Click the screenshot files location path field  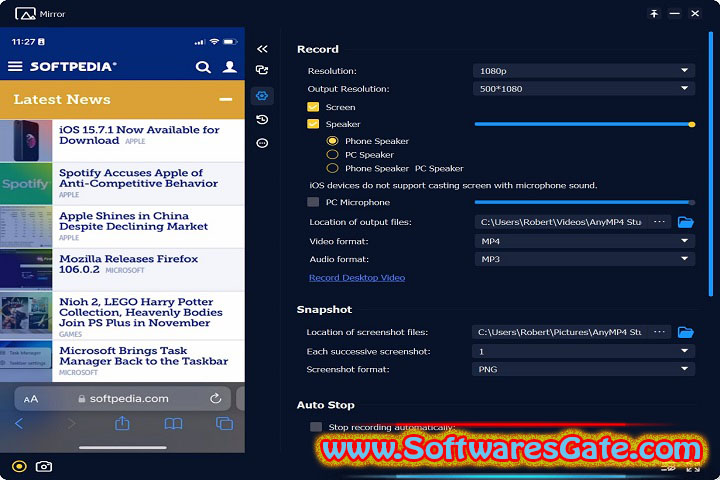click(x=561, y=332)
